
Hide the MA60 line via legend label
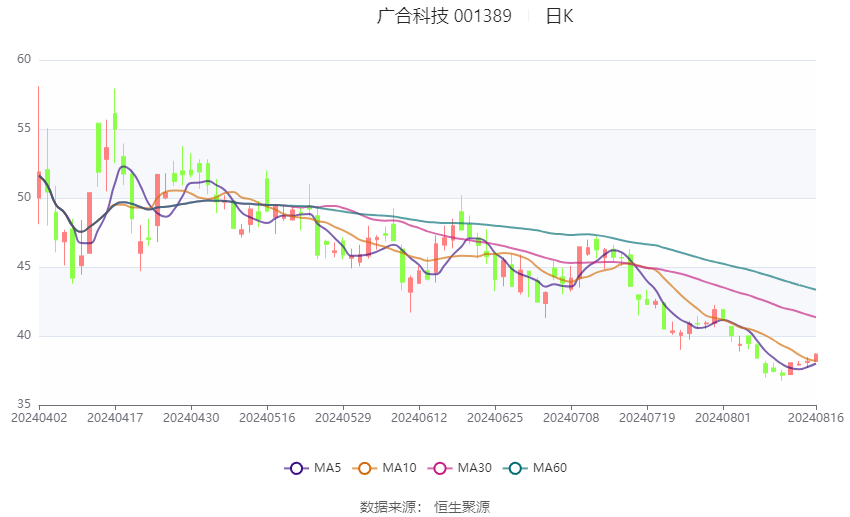550,468
